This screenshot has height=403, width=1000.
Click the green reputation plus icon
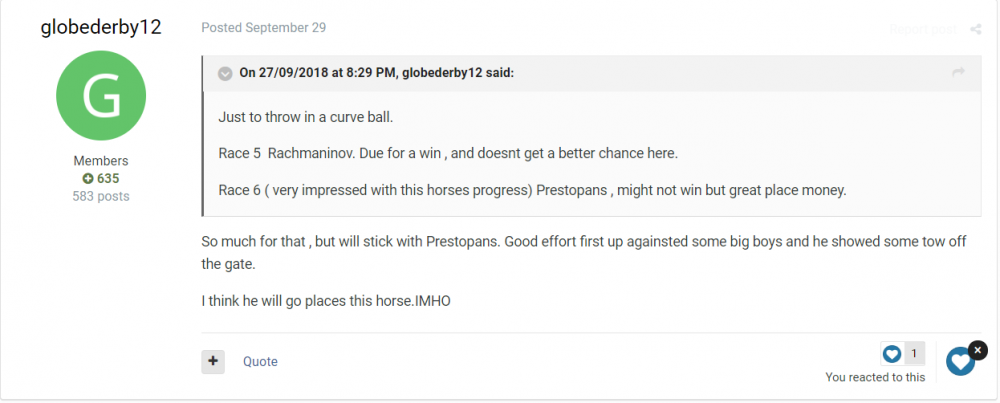coord(88,179)
